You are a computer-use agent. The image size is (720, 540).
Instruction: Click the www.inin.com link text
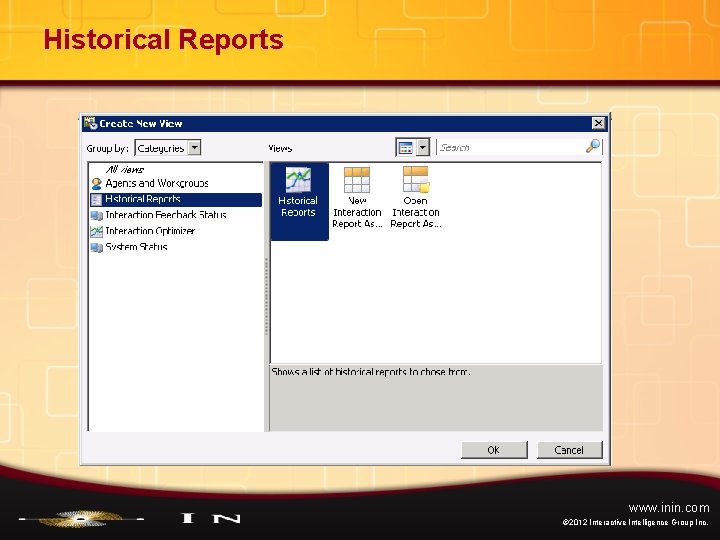click(x=669, y=508)
